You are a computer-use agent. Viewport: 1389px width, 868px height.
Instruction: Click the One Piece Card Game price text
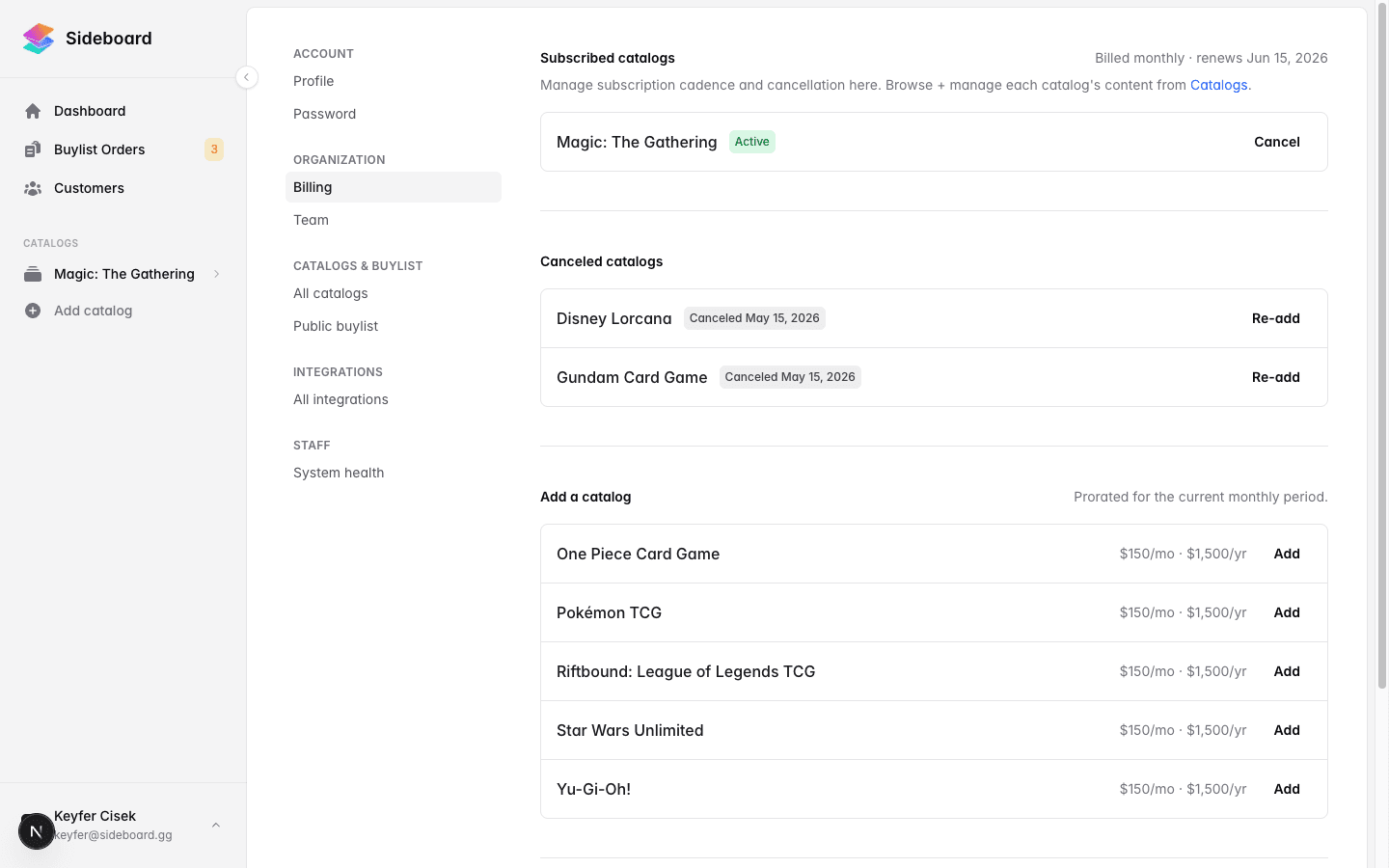pos(1184,554)
